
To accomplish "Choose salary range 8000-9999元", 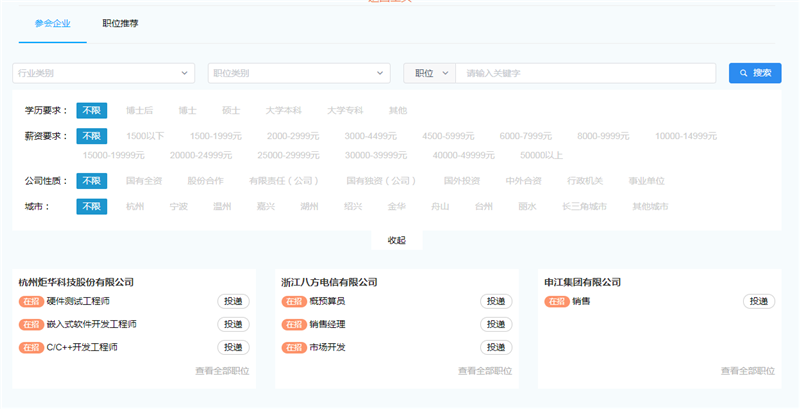I will click(x=603, y=136).
